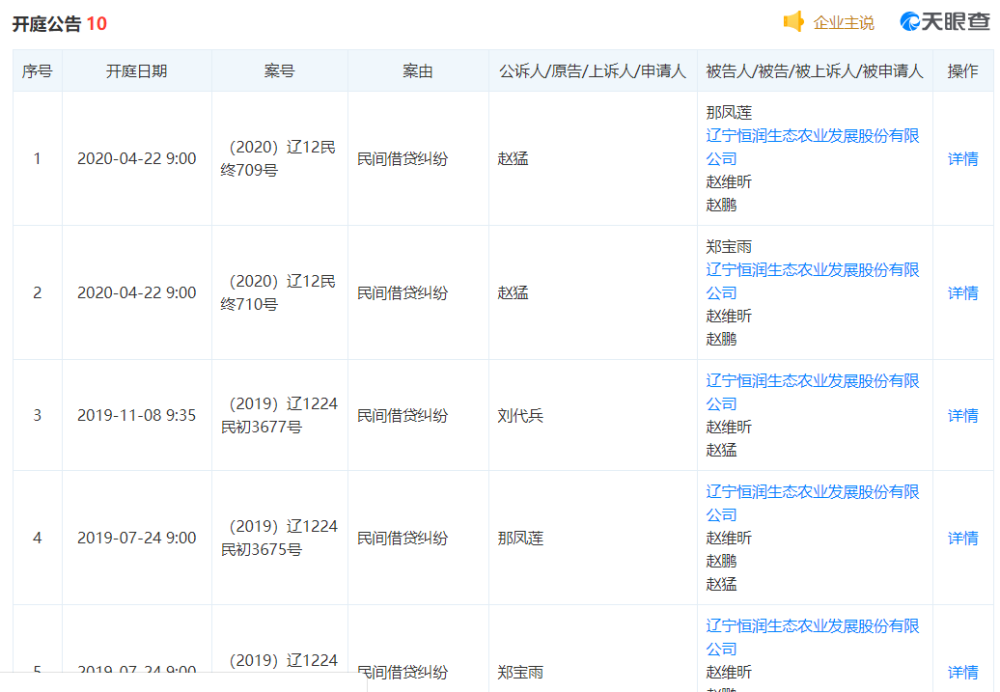Screen dimensions: 1000x692
Task: Select date 2019-11-08 9:35
Action: pos(136,415)
